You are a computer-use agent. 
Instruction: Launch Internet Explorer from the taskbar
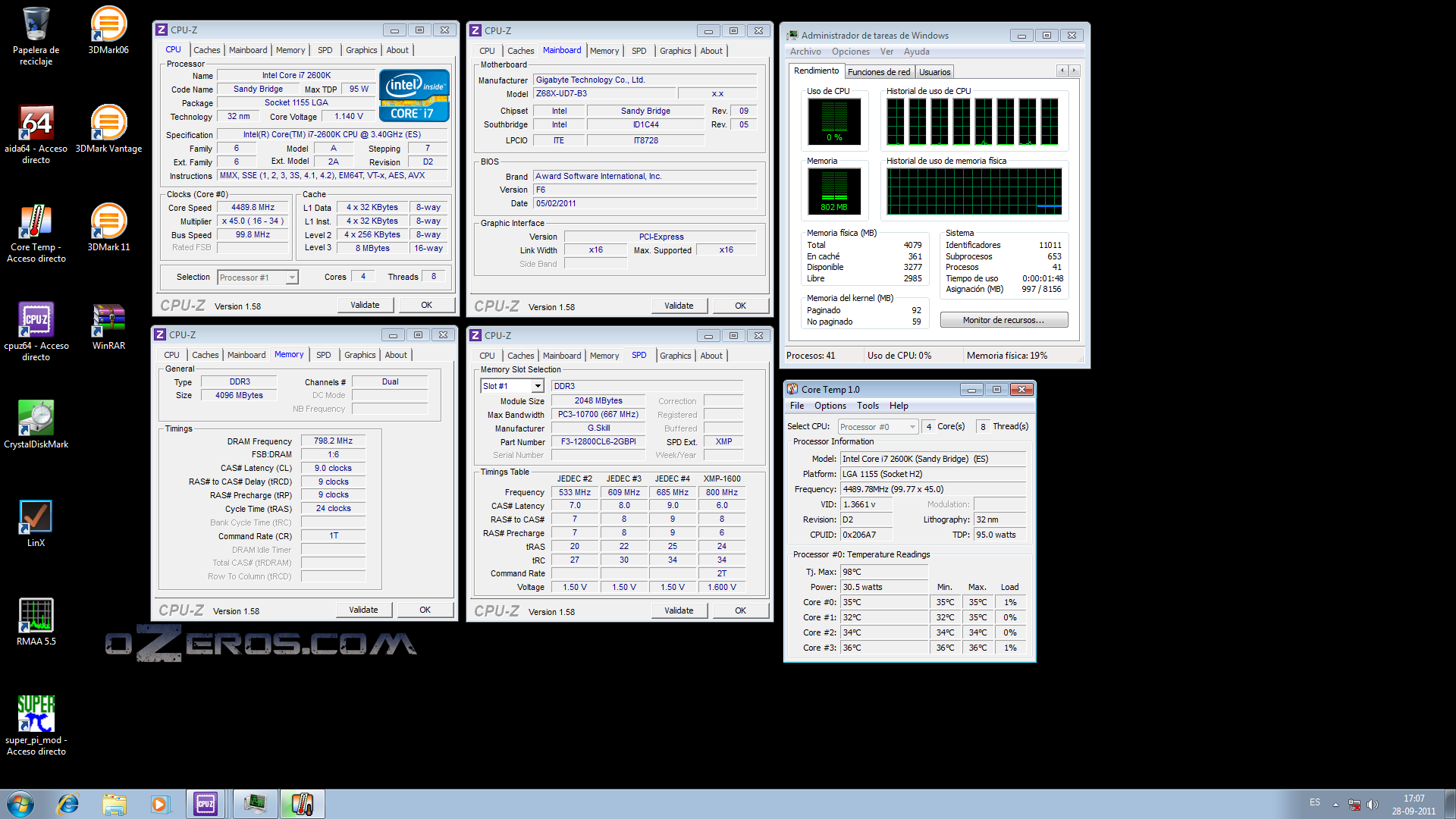68,804
